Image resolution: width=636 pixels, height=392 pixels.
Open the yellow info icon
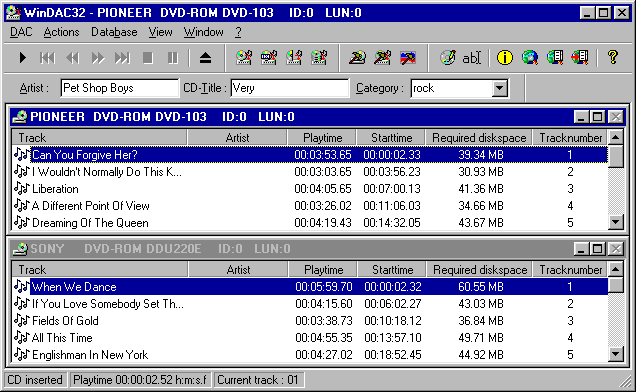coord(505,58)
